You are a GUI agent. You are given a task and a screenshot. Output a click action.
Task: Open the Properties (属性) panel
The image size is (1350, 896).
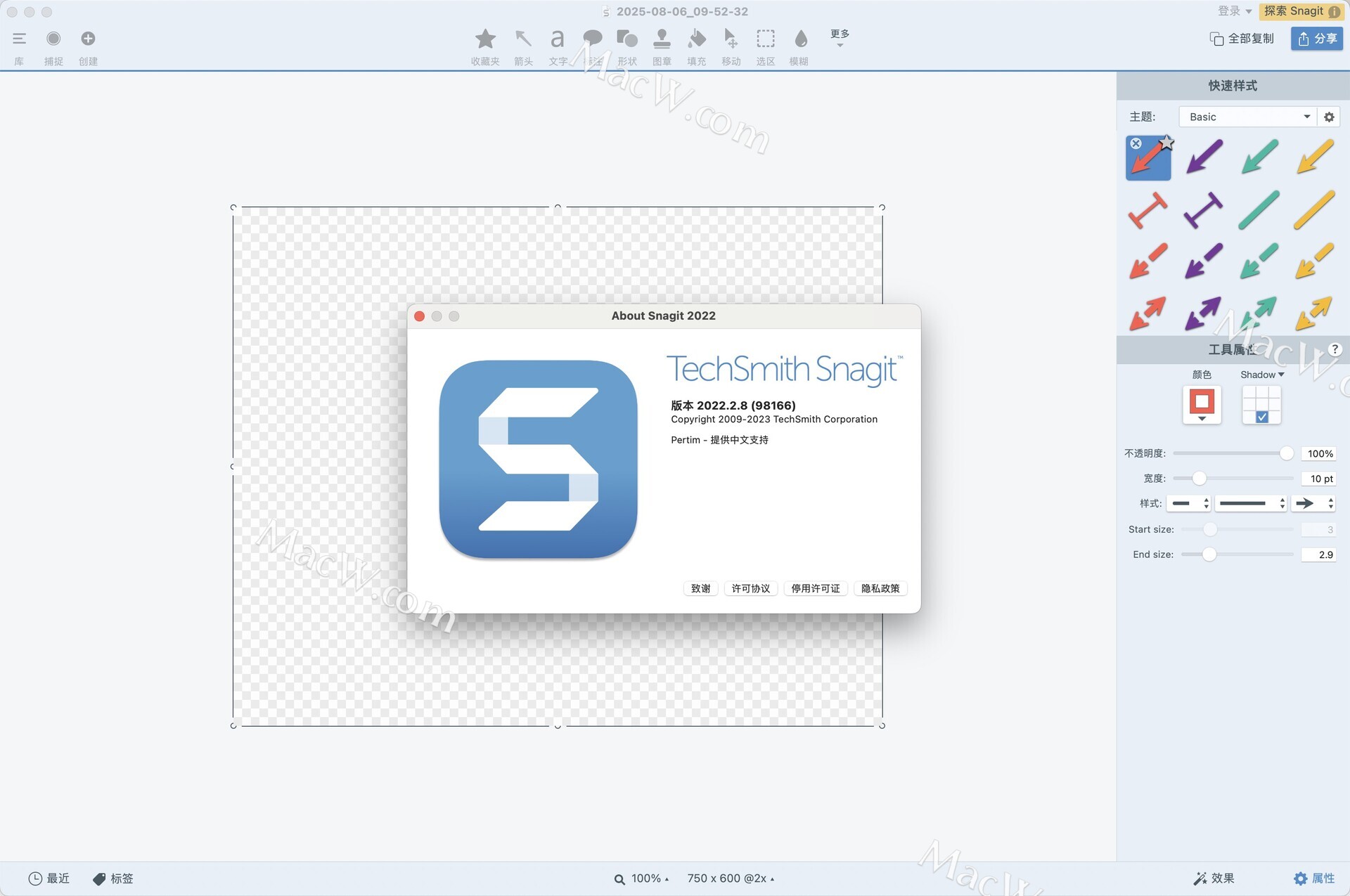(1314, 878)
